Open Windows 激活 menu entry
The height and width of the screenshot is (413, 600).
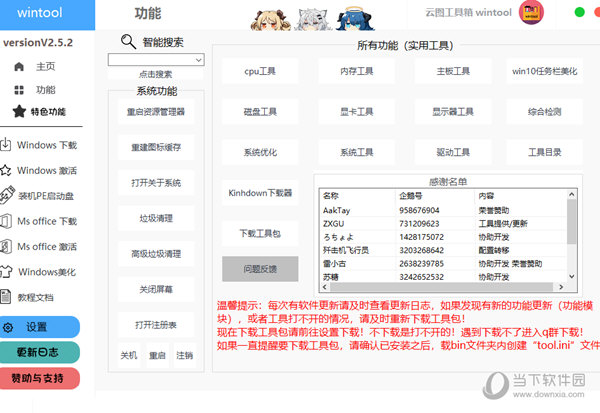[47, 170]
